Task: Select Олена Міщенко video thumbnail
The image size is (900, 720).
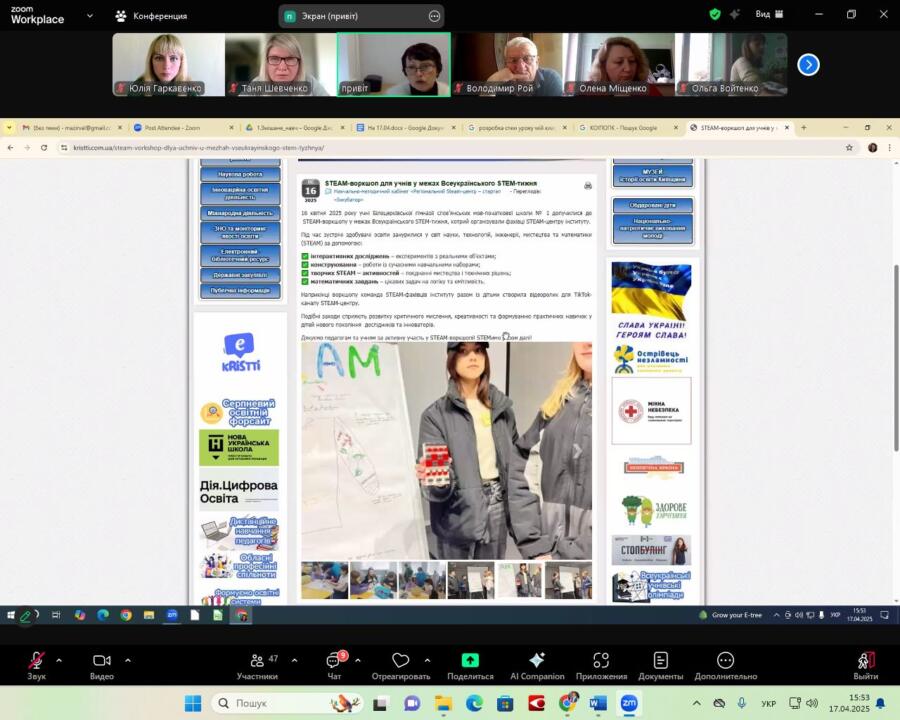Action: coord(618,64)
